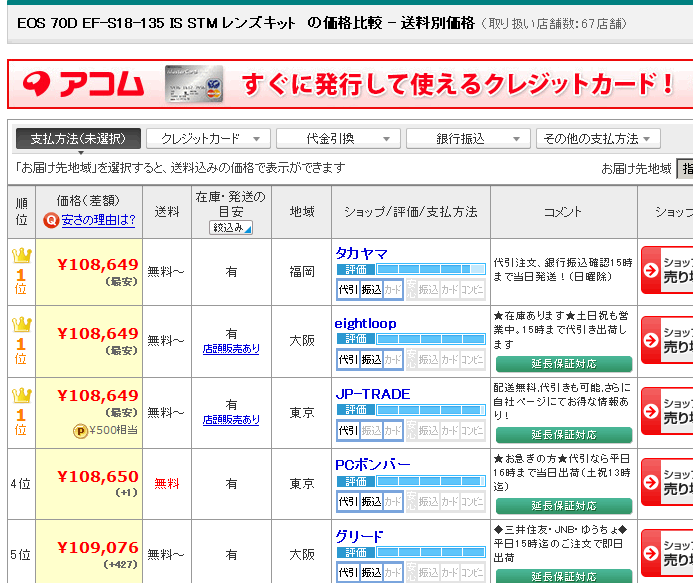The width and height of the screenshot is (693, 583).
Task: Click the 評価 rating bar for JP-TRADE
Action: (x=411, y=410)
